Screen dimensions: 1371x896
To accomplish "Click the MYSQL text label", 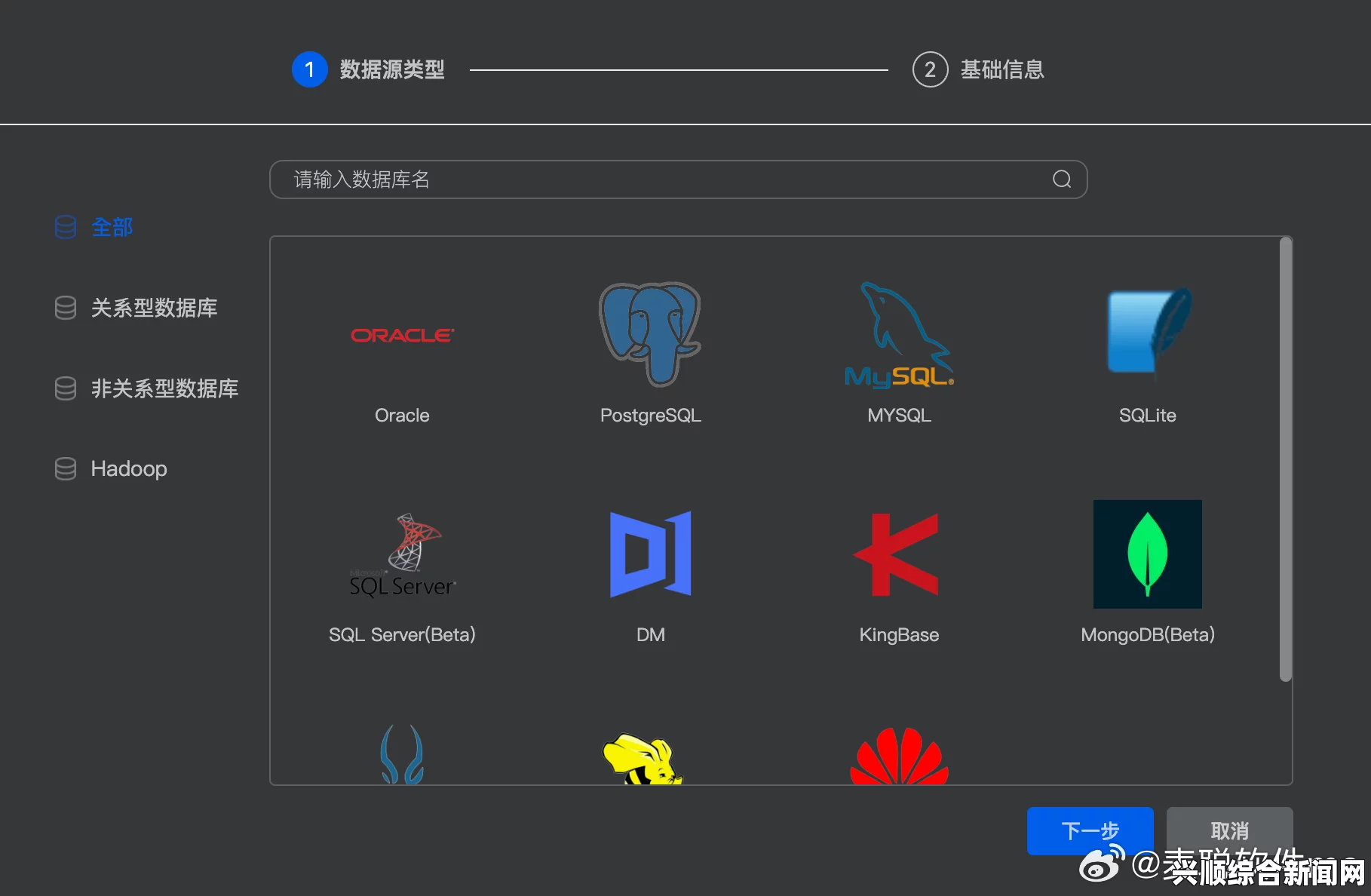I will [899, 415].
